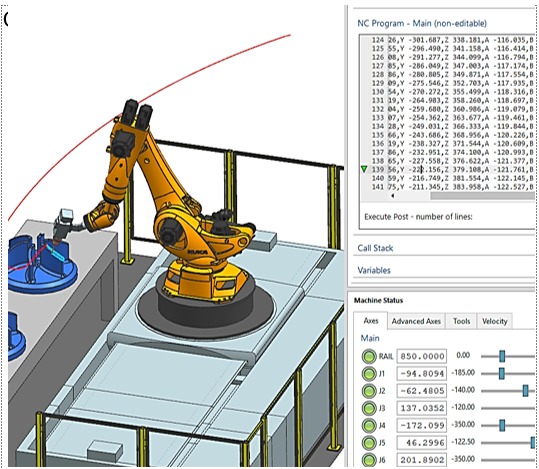This screenshot has height=469, width=539.
Task: Select NC program line 140
Action: [452, 178]
